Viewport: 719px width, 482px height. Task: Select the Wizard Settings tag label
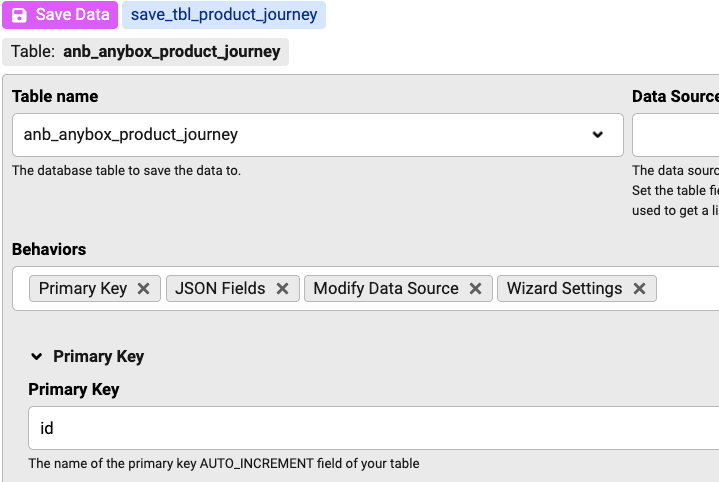[x=564, y=288]
